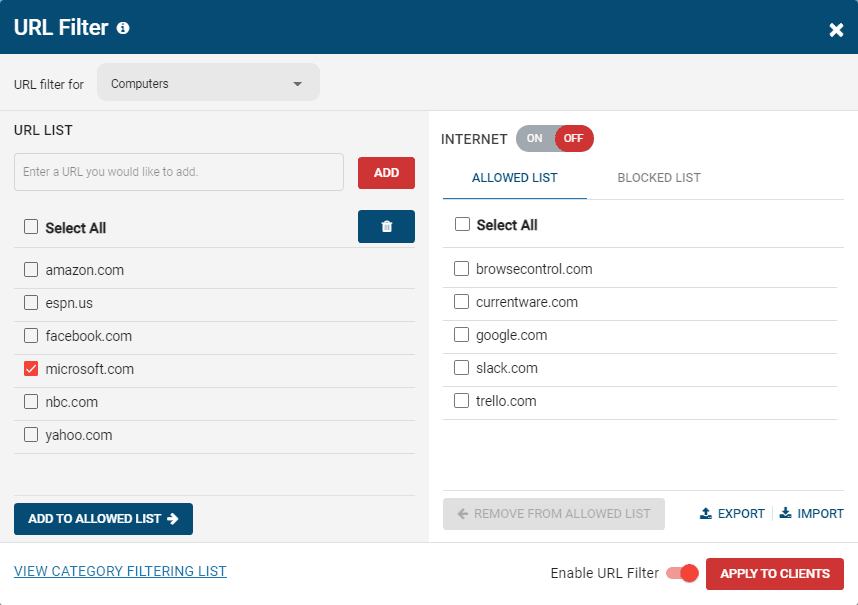Focus the Enter a URL input field
Screen dimensions: 858x605
pyautogui.click(x=179, y=172)
